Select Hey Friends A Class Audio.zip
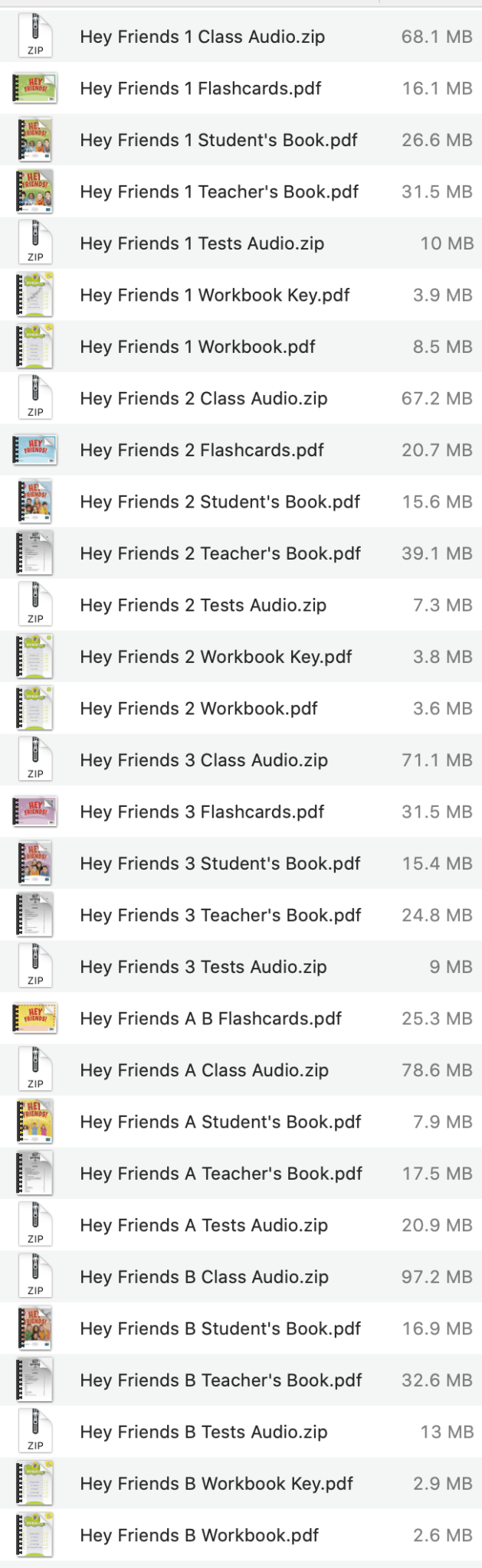Viewport: 482px width, 1568px height. pyautogui.click(x=203, y=1070)
